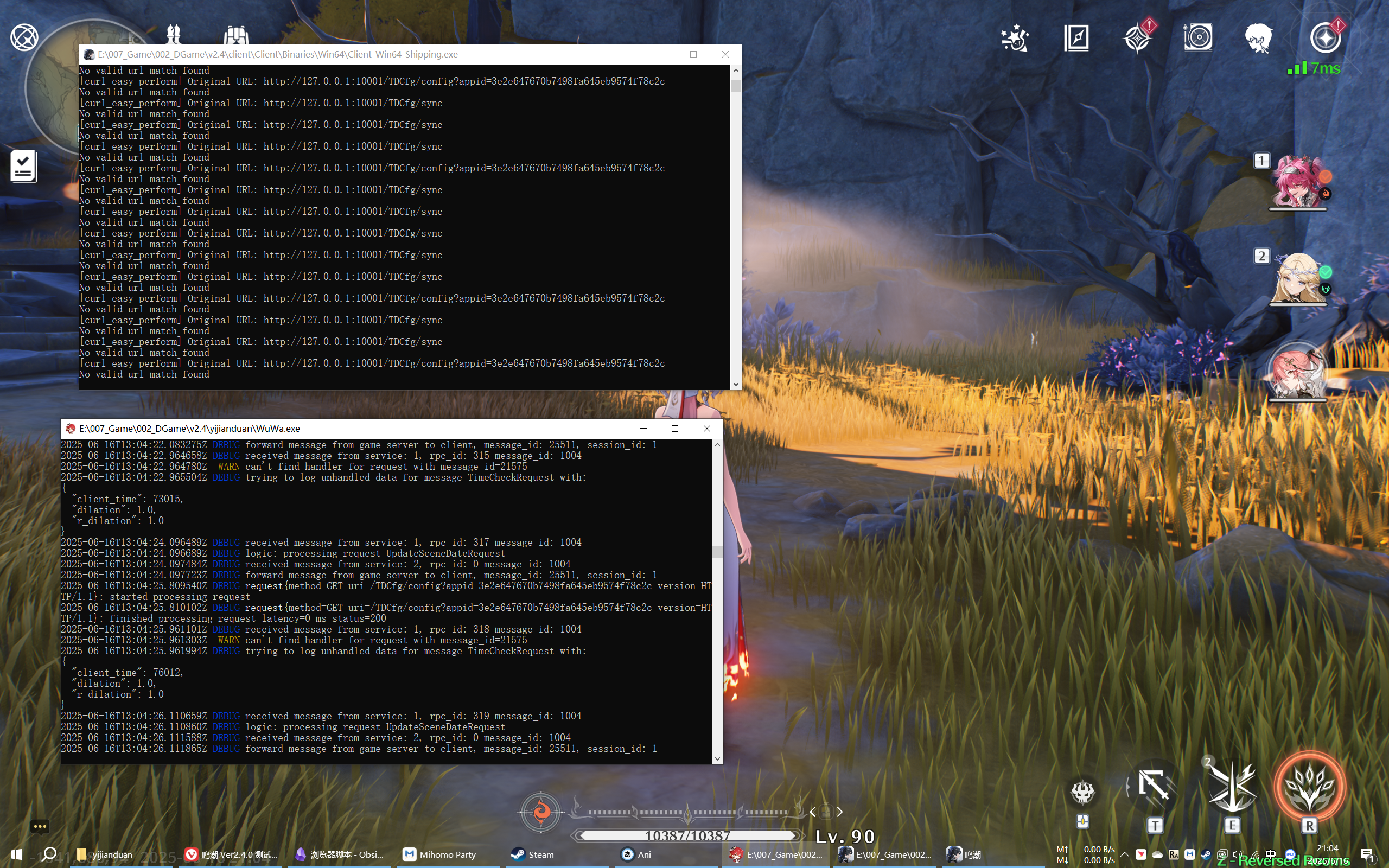The image size is (1389, 868).
Task: Click the 21:04 clock in taskbar
Action: (1327, 848)
